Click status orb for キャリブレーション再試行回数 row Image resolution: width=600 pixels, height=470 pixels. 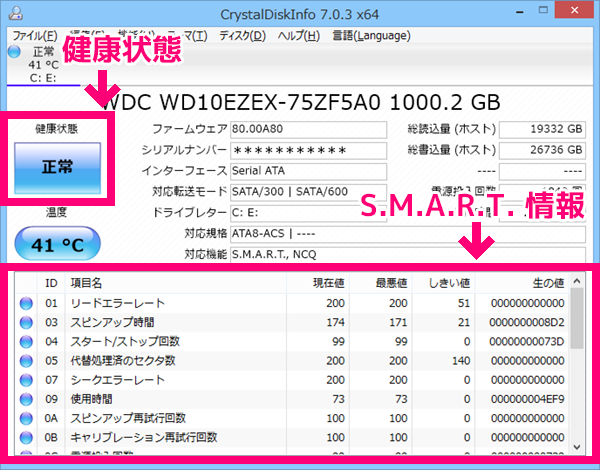26,437
